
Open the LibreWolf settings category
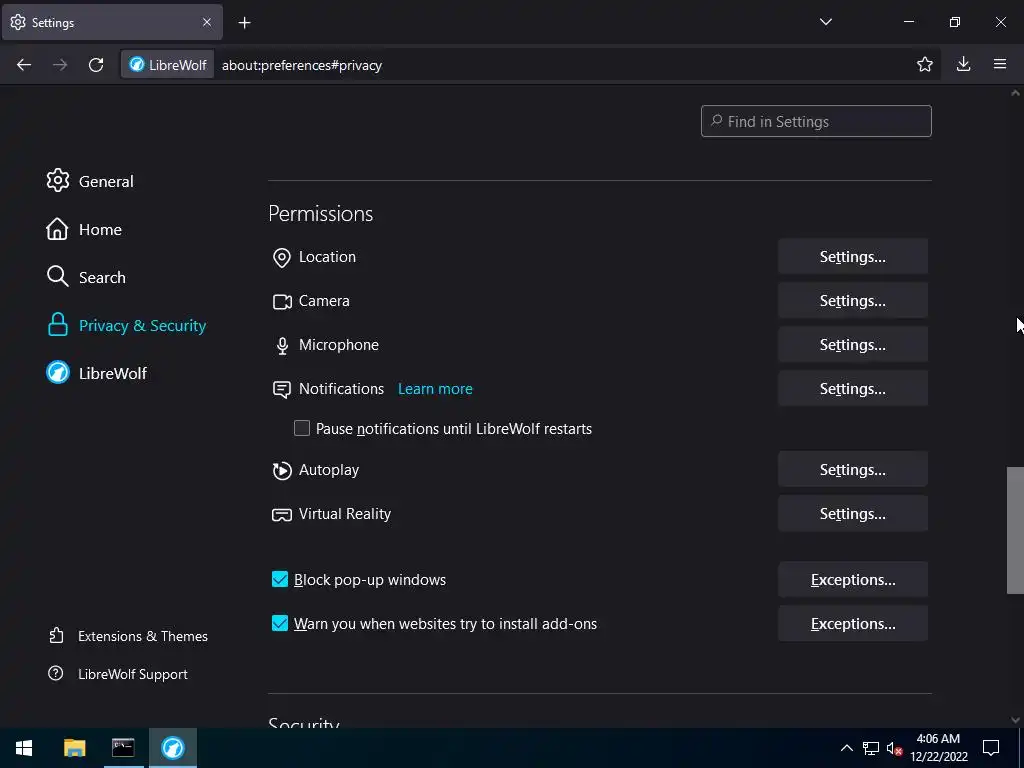pos(97,373)
